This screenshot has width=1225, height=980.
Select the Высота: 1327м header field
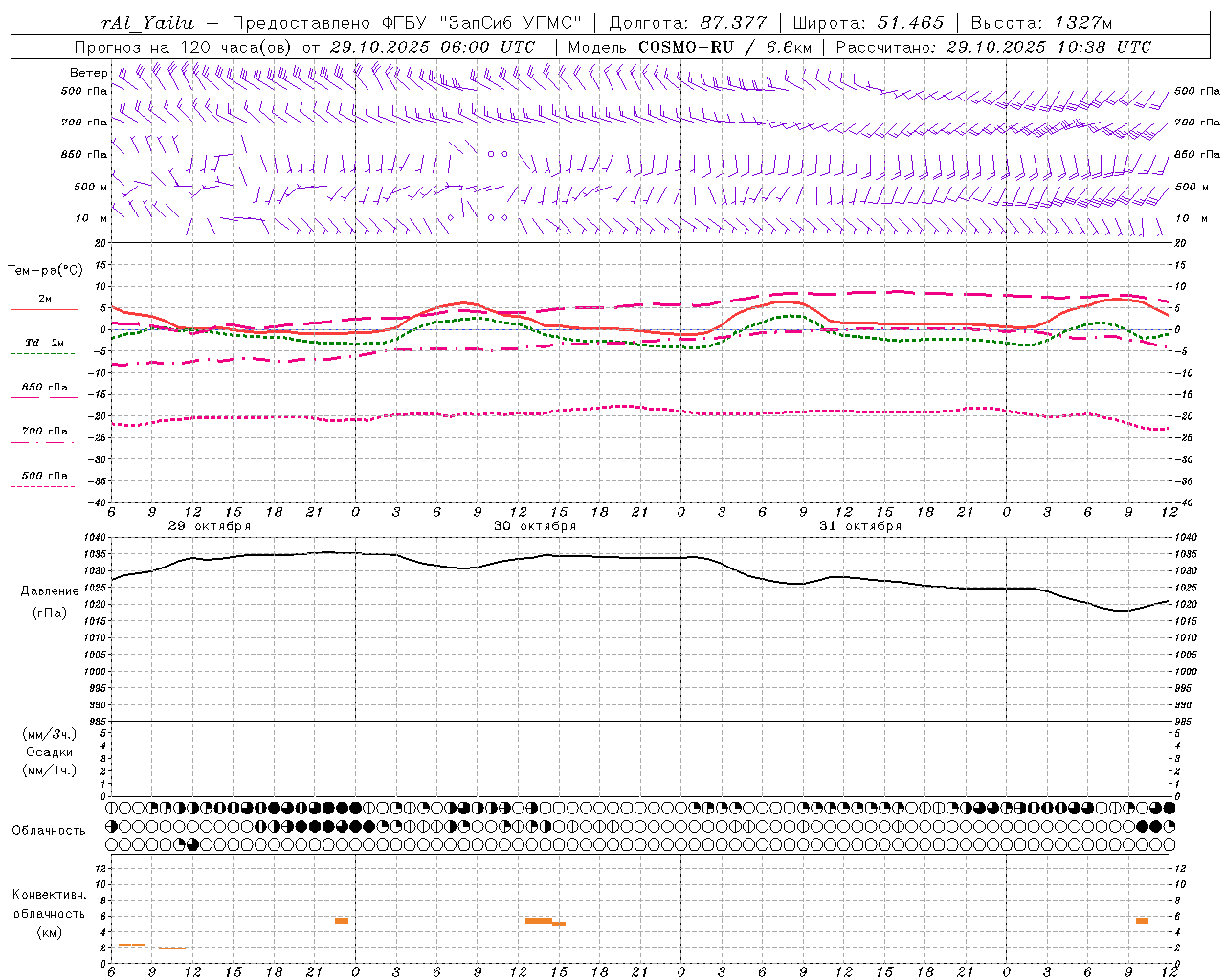pyautogui.click(x=1041, y=23)
